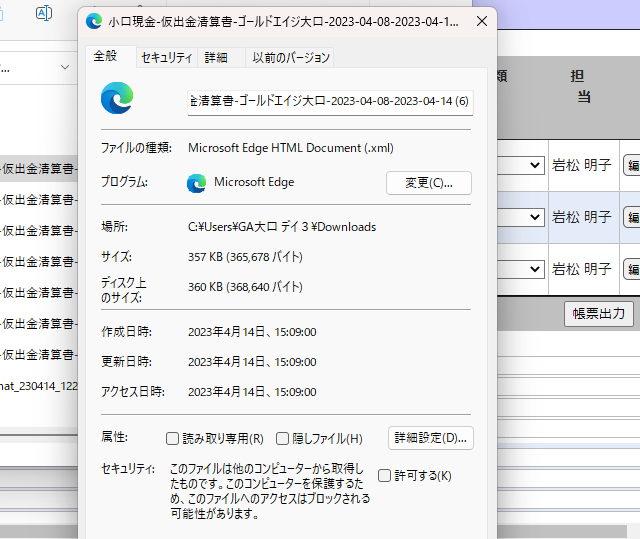Check the 許可する unblock checkbox
The image size is (640, 539).
pos(385,475)
